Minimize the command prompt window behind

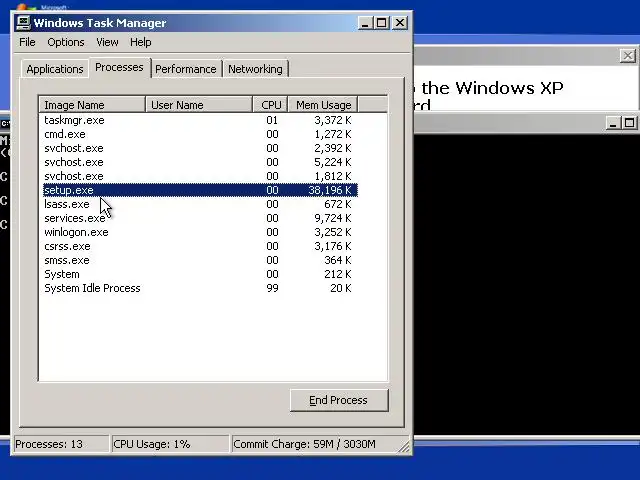tap(613, 123)
